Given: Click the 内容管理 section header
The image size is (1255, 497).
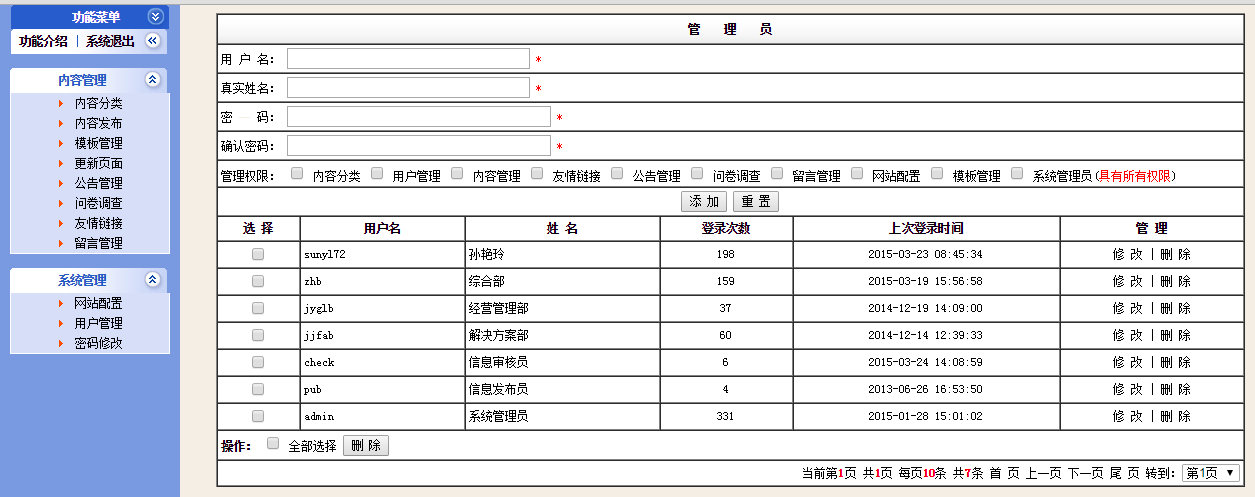Looking at the screenshot, I should 82,80.
